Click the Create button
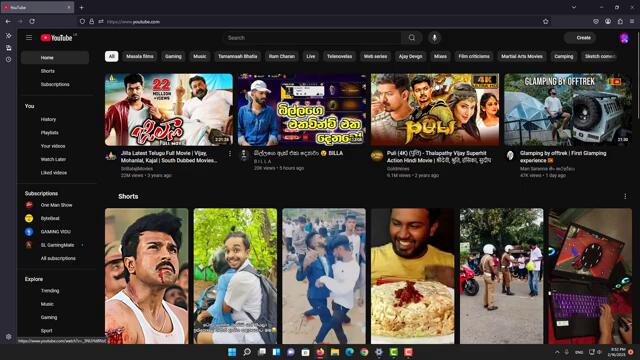 click(580, 38)
